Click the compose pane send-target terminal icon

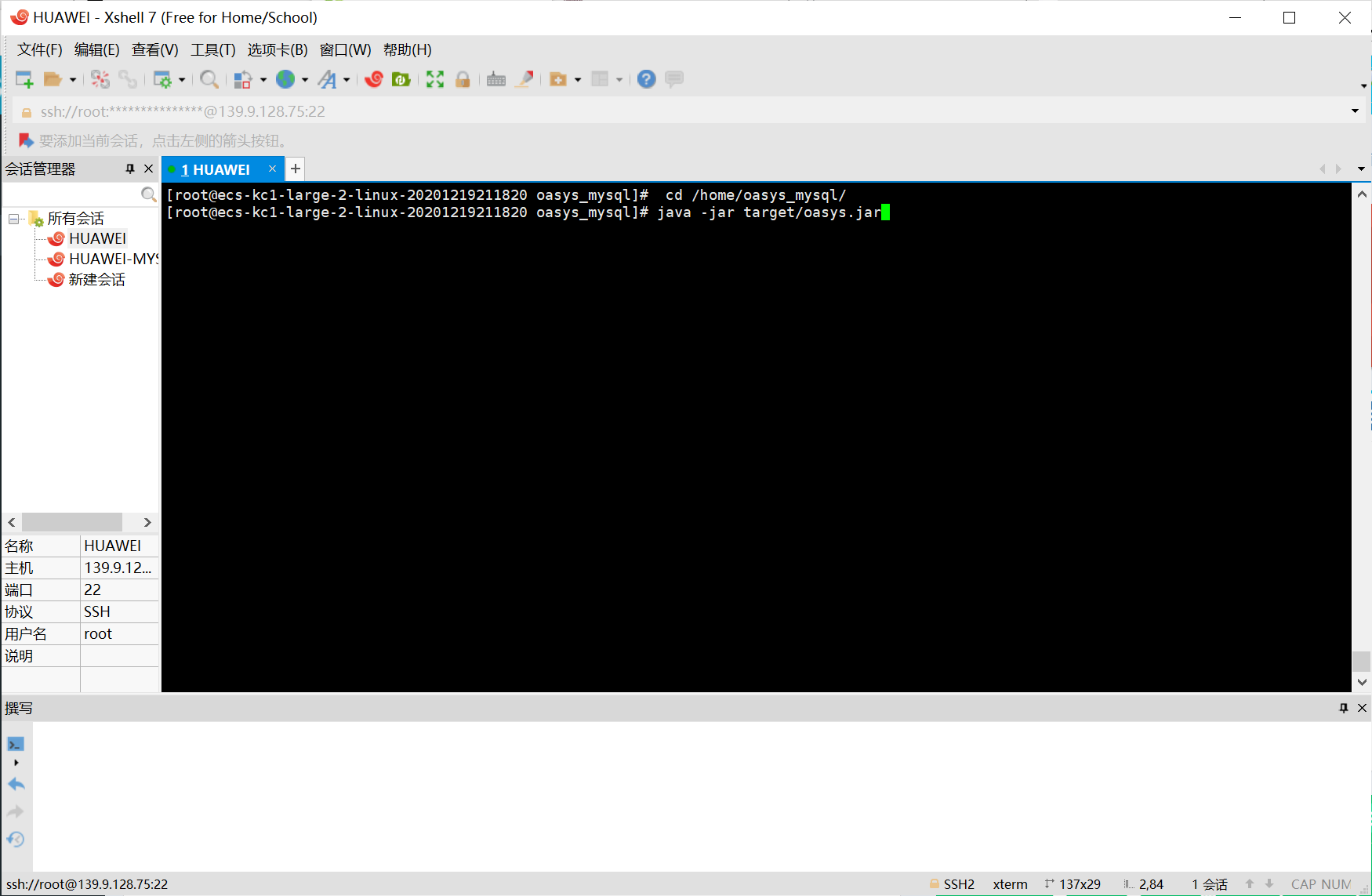[x=16, y=744]
